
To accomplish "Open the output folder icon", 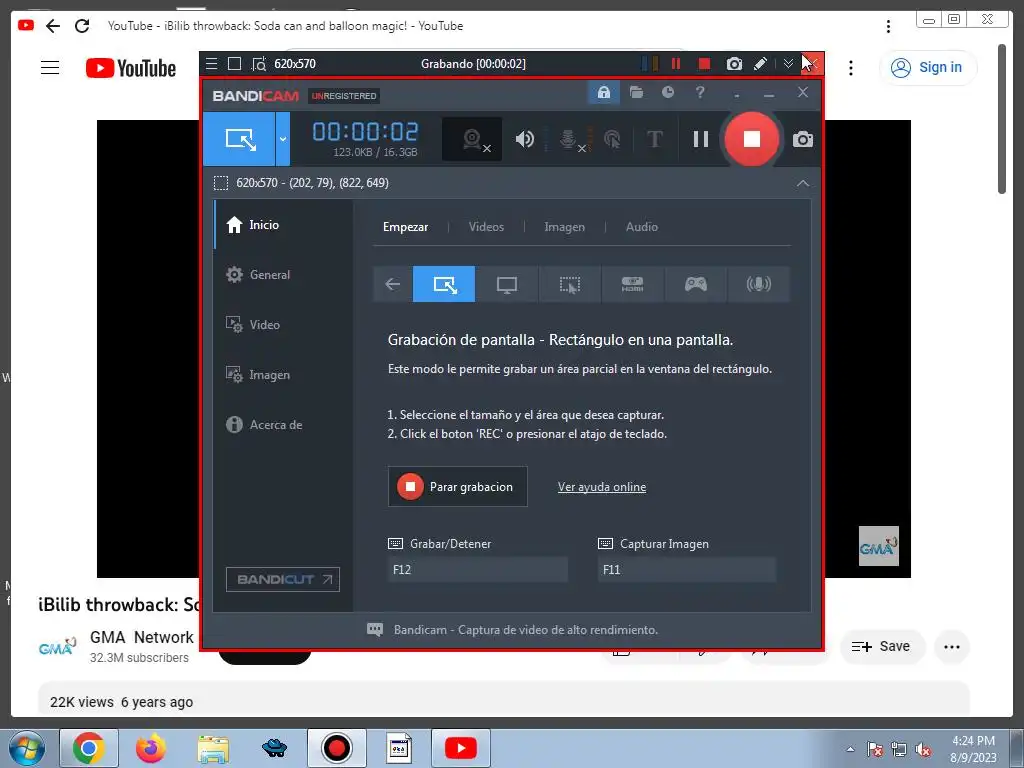I will click(x=636, y=92).
